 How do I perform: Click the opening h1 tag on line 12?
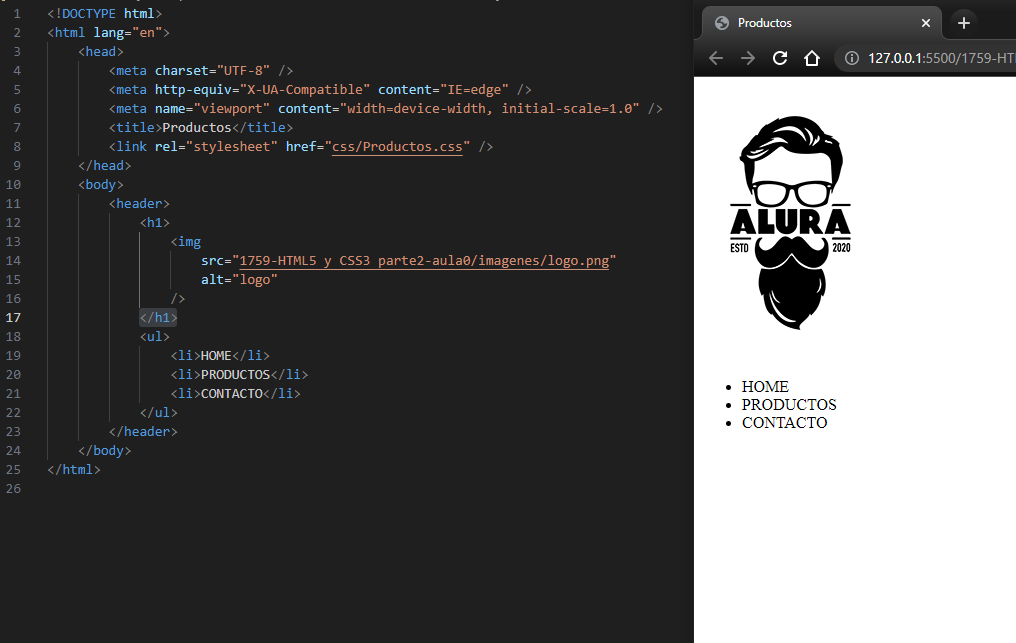(x=155, y=223)
